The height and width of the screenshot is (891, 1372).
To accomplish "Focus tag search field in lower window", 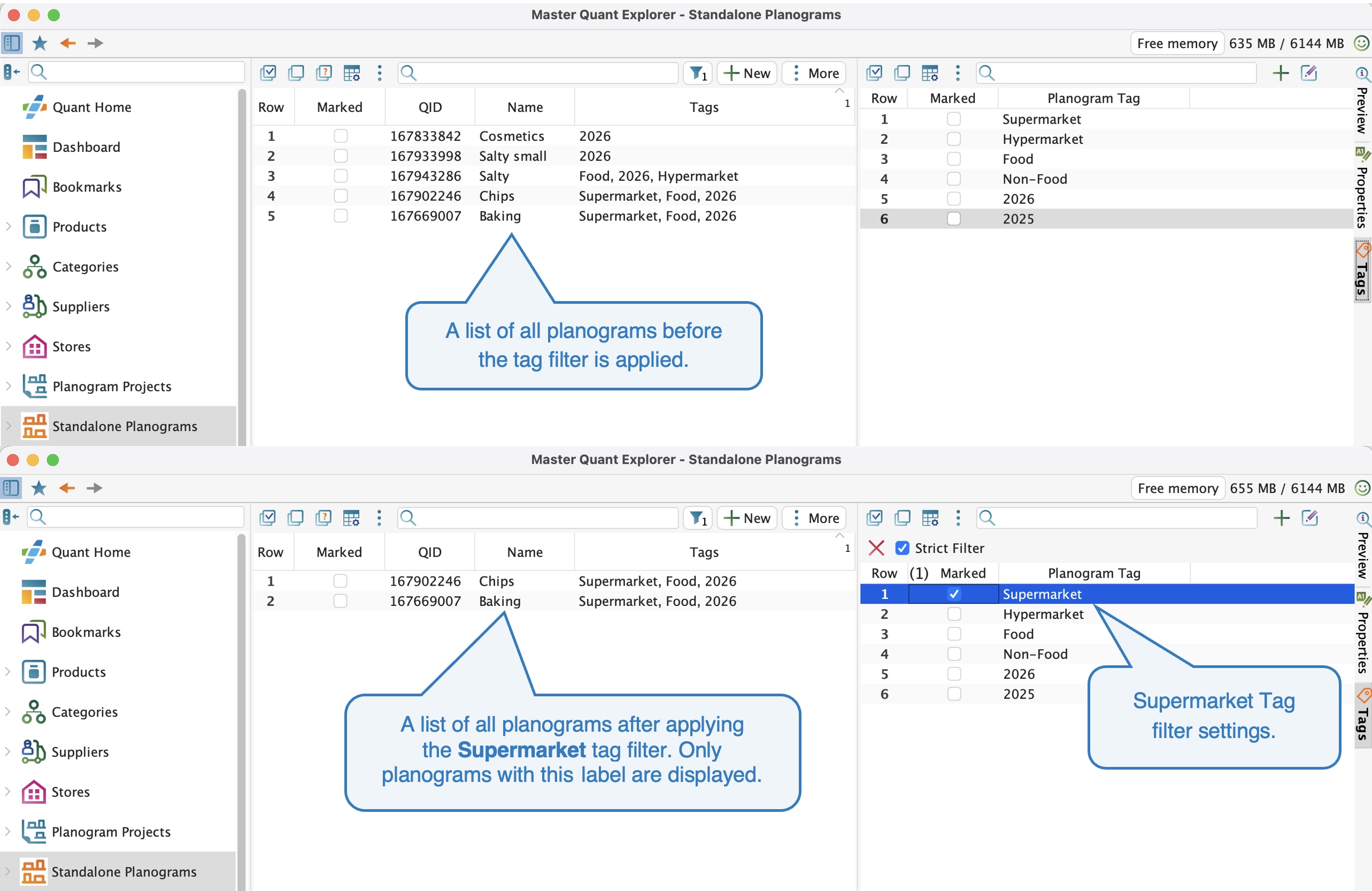I will click(x=1116, y=518).
